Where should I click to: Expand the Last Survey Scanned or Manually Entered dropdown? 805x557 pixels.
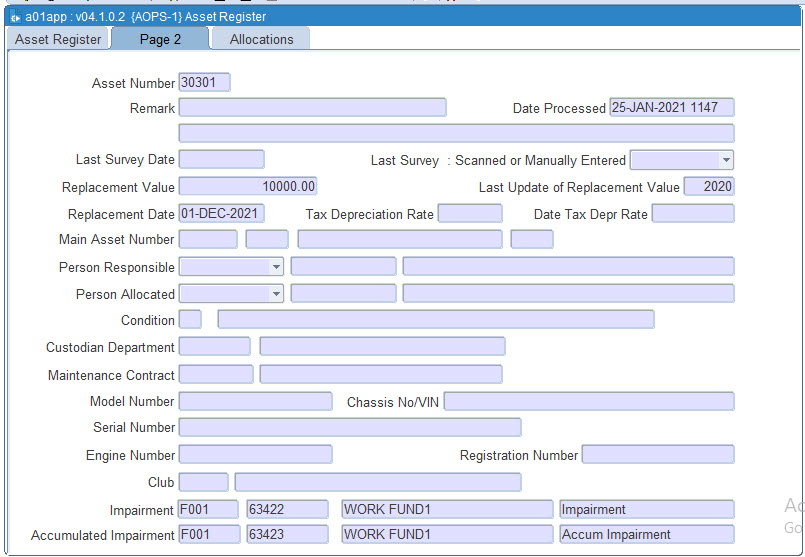pos(725,160)
